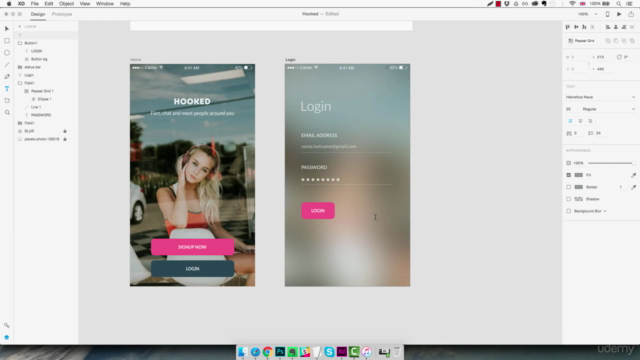Click the email address input field
Image resolution: width=640 pixels, height=360 pixels.
tap(347, 147)
